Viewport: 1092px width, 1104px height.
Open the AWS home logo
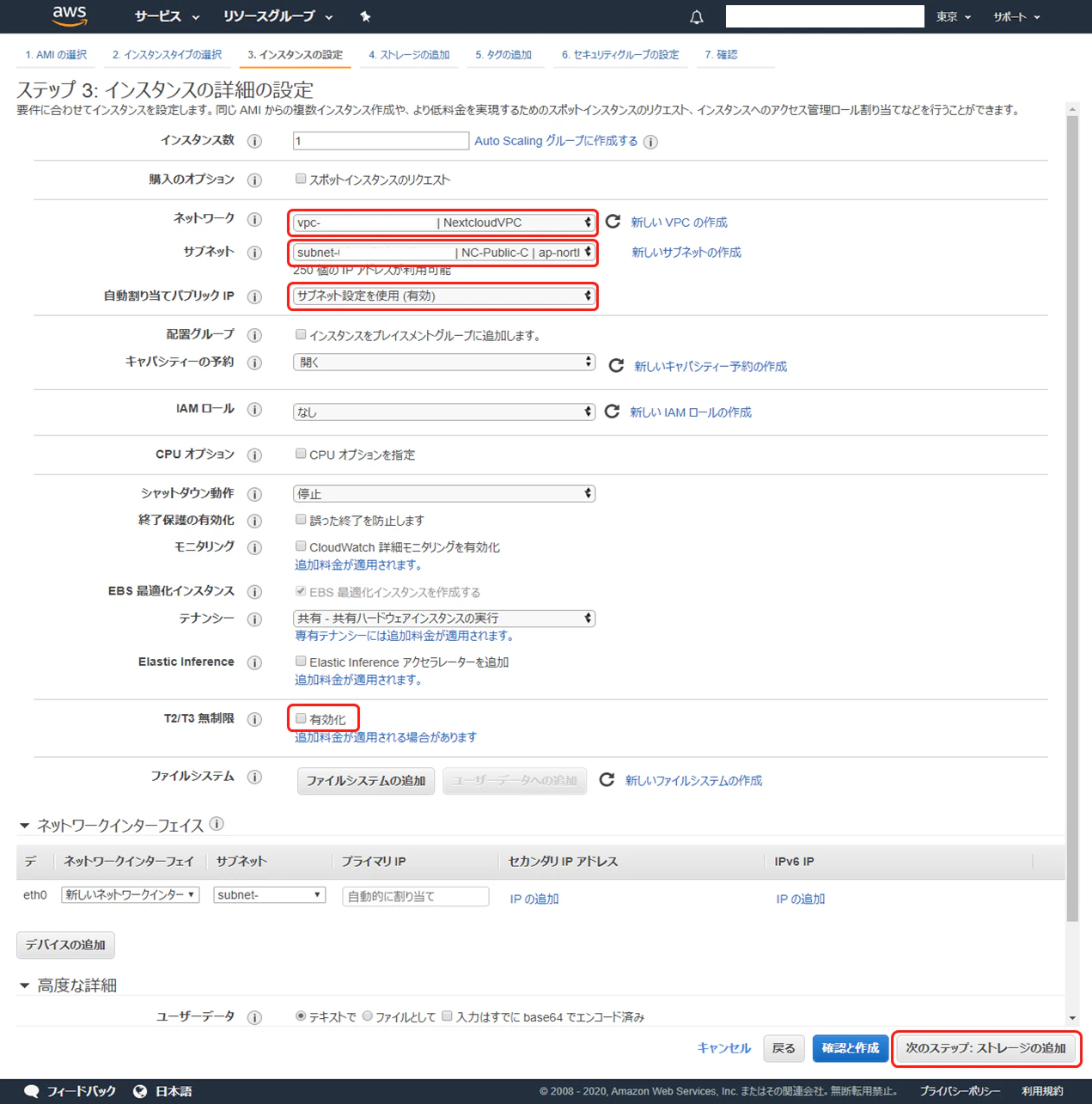click(x=70, y=15)
